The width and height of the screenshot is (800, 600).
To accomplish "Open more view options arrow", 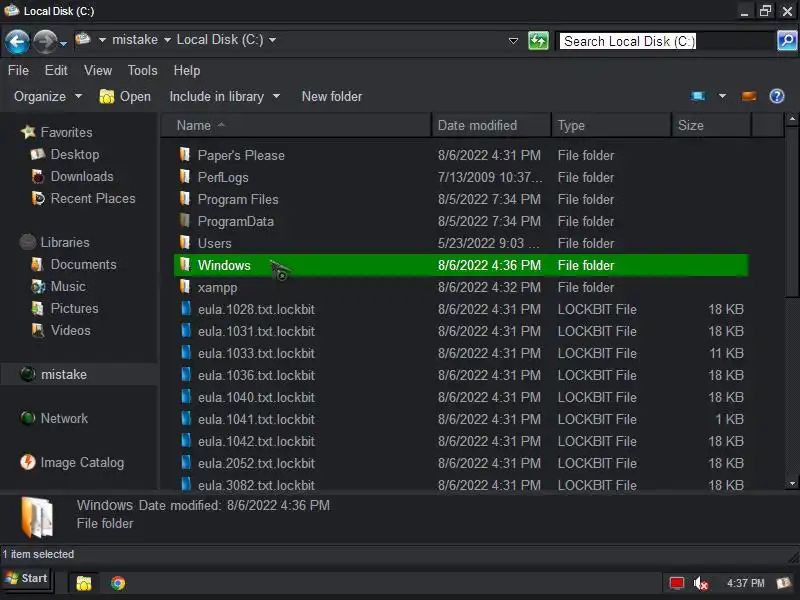I will pos(722,96).
